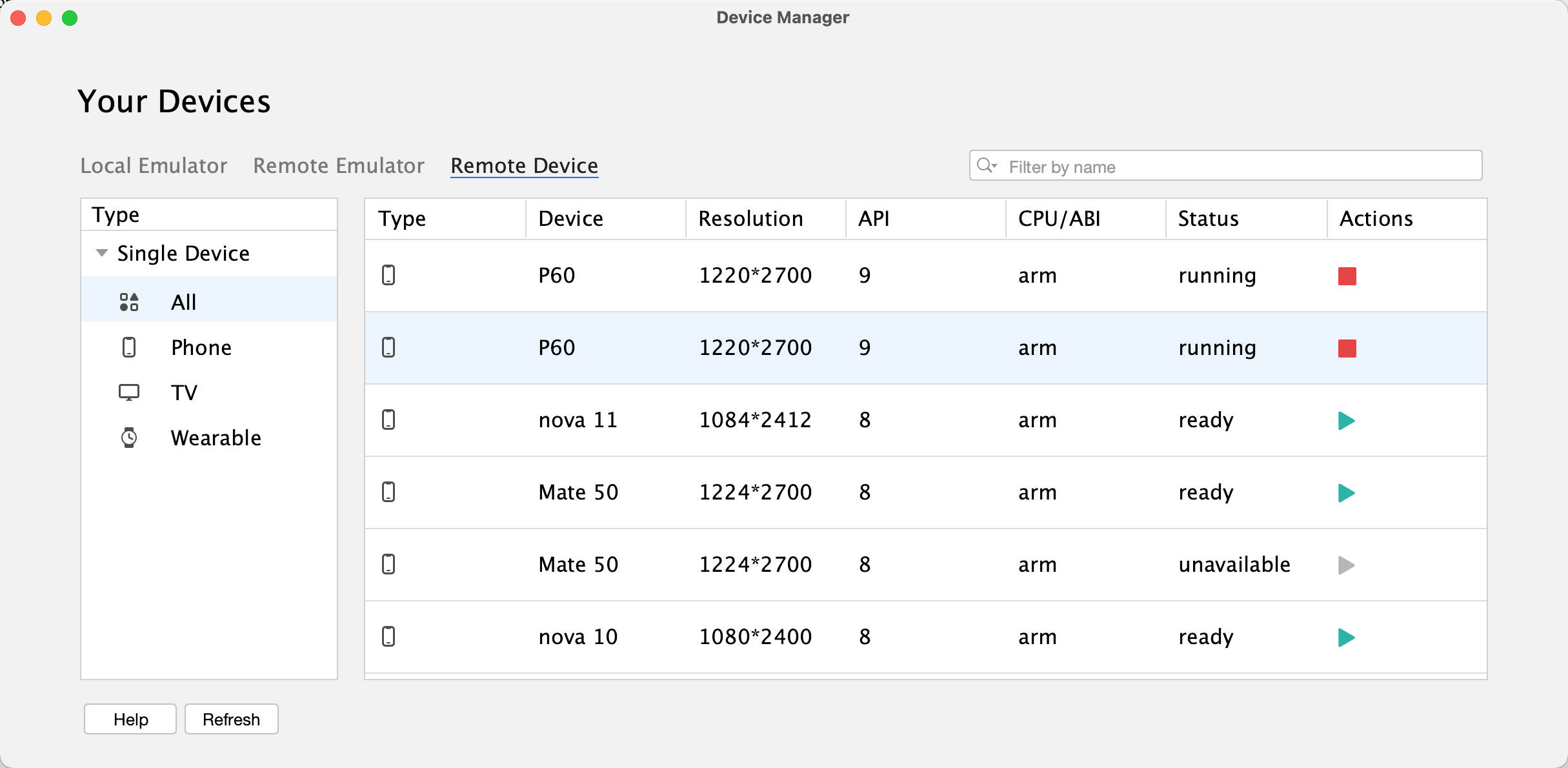Viewport: 1568px width, 768px height.
Task: Select the Remote Device tab
Action: click(x=524, y=166)
